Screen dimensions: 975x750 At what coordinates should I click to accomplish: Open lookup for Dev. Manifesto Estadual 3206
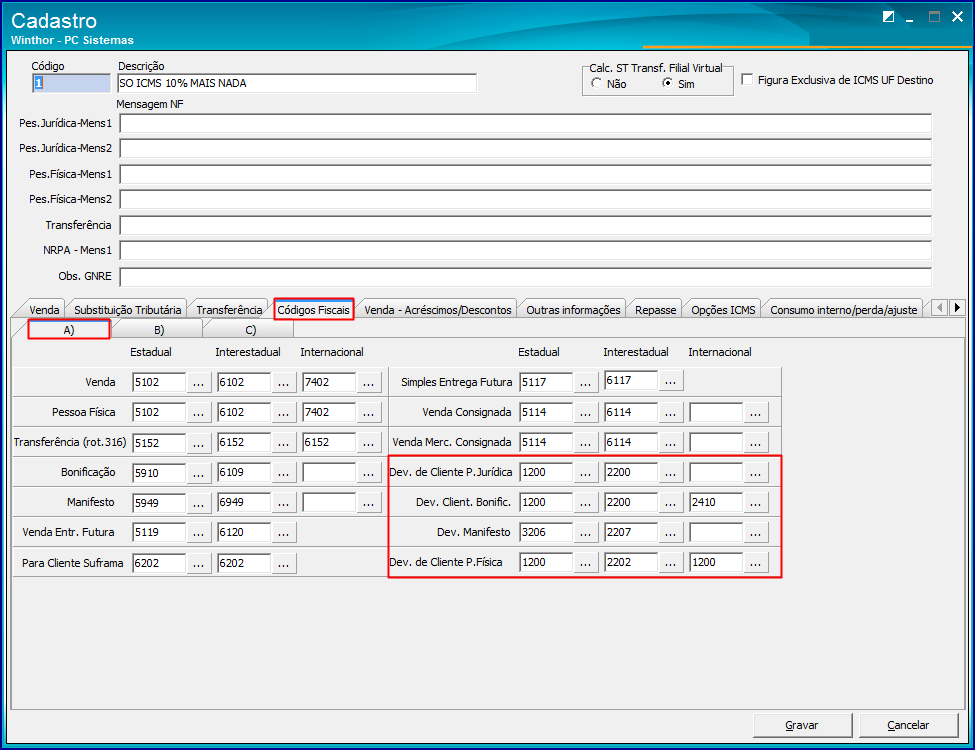pos(585,533)
